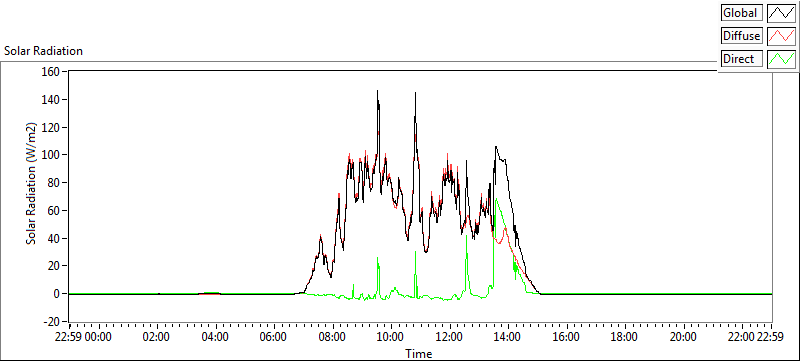Click the Direct plot legend label

click(742, 59)
